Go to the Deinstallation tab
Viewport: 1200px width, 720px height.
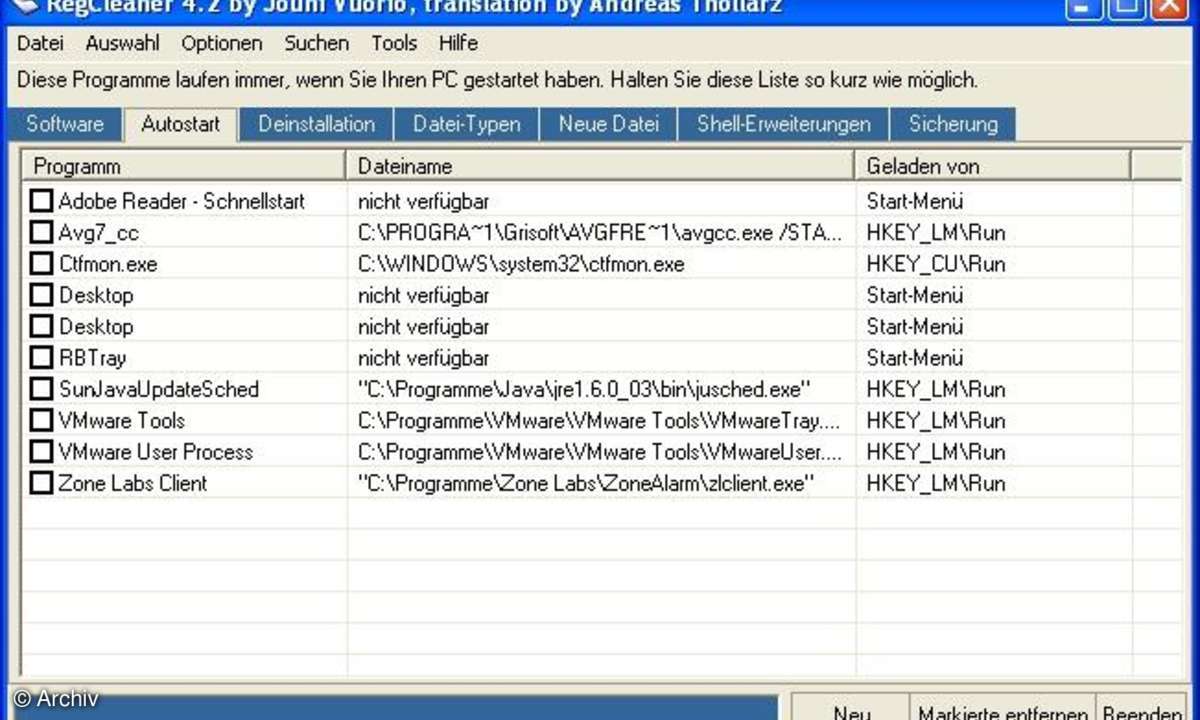[316, 124]
